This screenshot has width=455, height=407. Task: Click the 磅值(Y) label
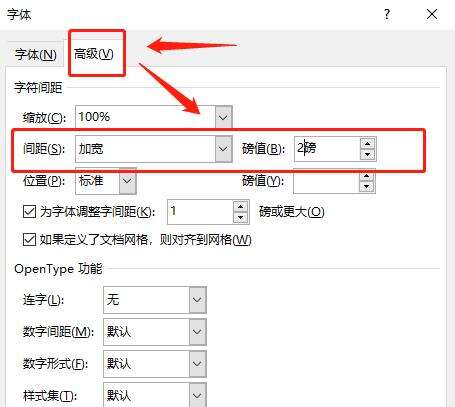(263, 181)
